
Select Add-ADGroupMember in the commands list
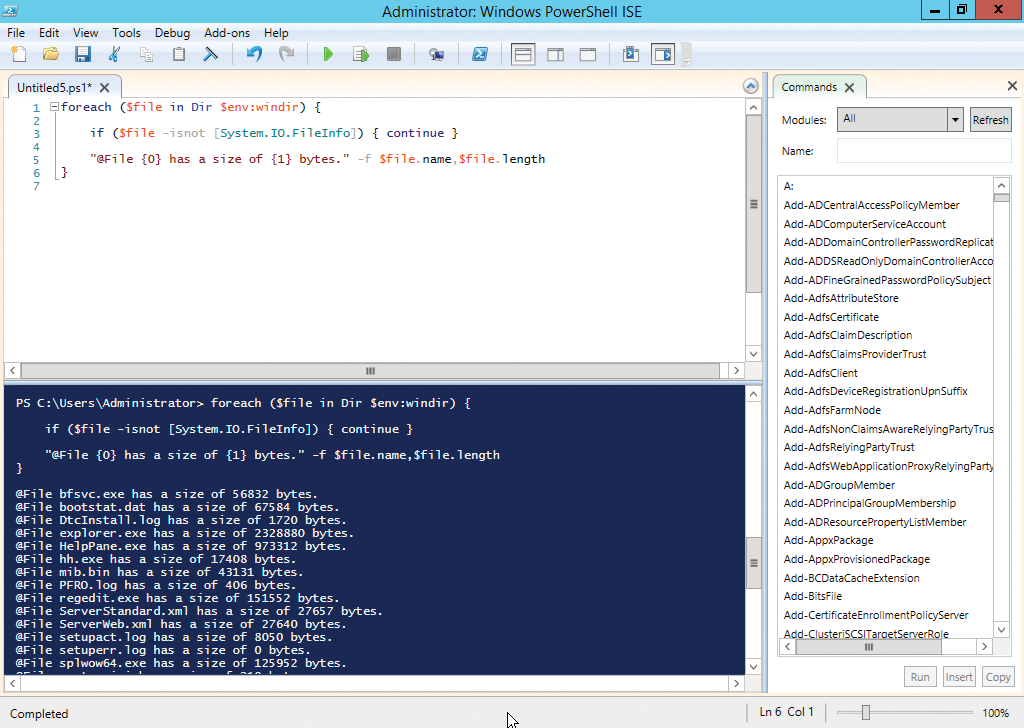coord(839,485)
